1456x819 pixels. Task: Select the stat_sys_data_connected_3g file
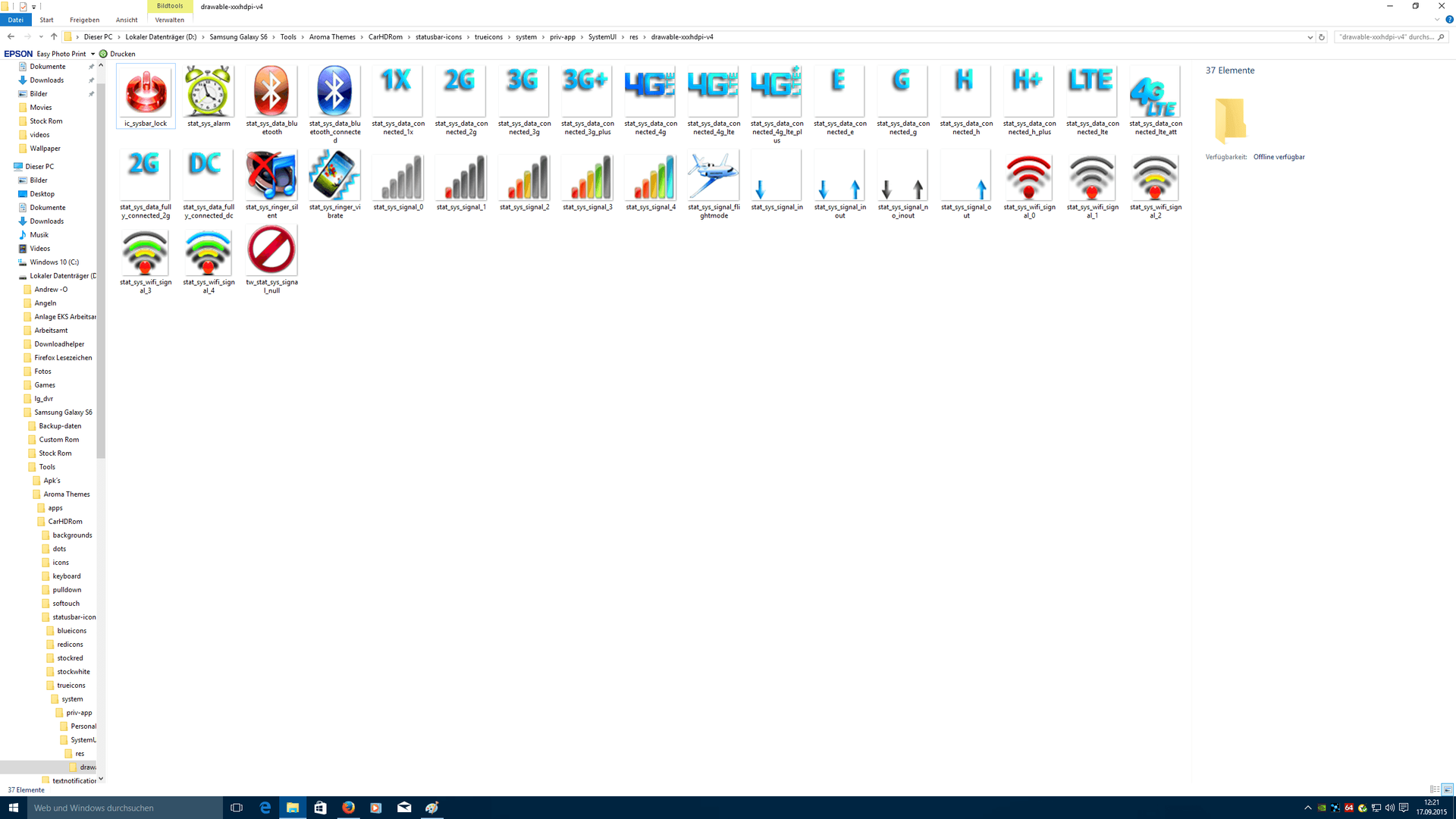[x=524, y=100]
